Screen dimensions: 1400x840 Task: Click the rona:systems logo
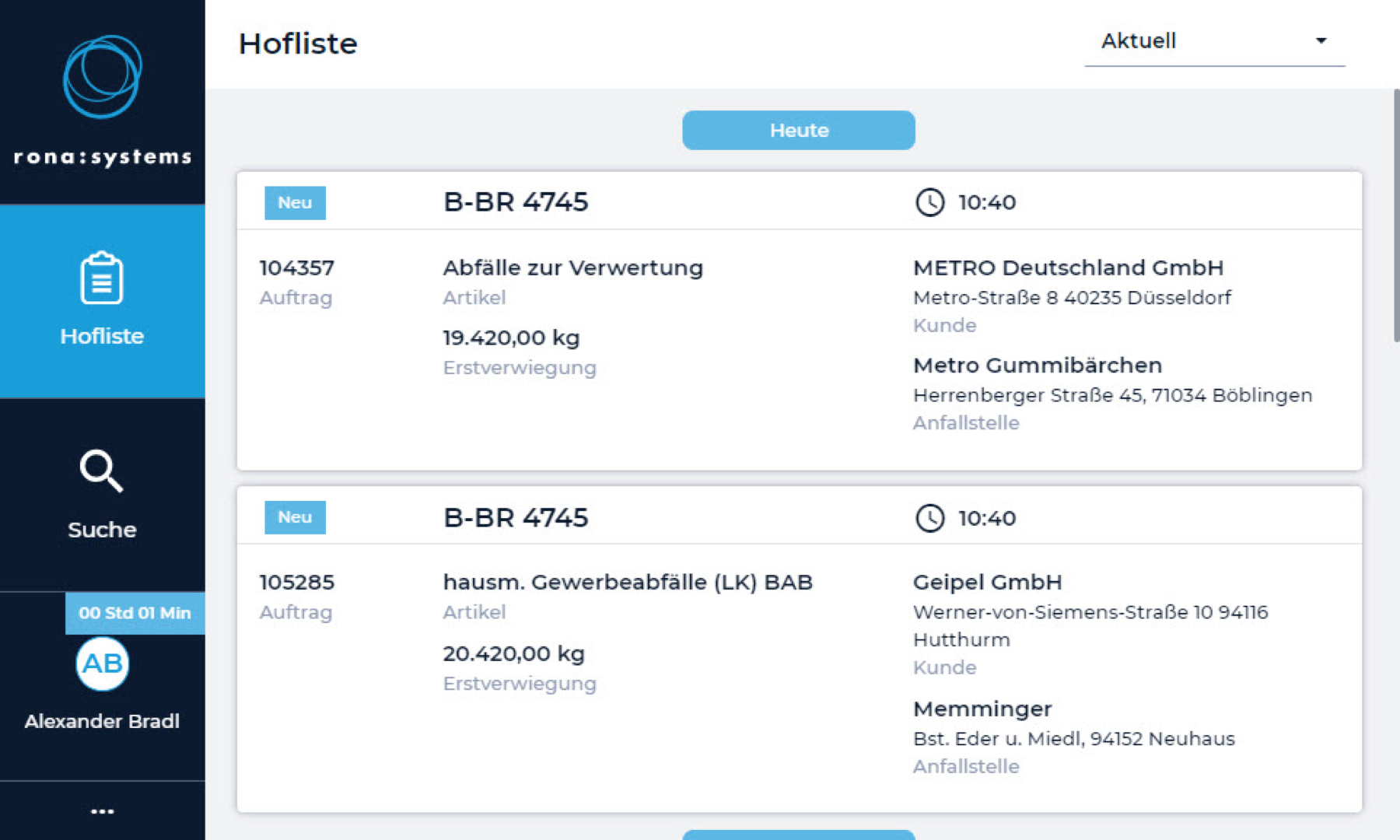tap(102, 100)
